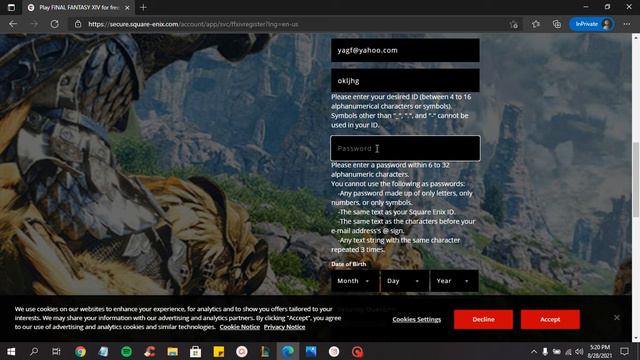640x360 pixels.
Task: Open the Cookie Notice link
Action: [x=240, y=327]
